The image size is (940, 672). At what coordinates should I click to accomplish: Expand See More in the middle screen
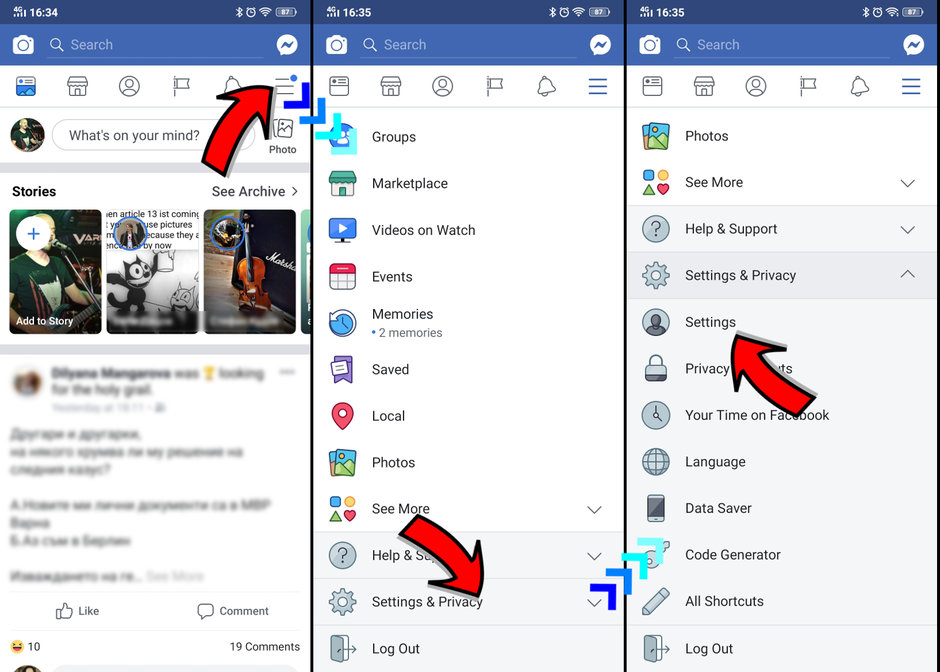[x=469, y=509]
